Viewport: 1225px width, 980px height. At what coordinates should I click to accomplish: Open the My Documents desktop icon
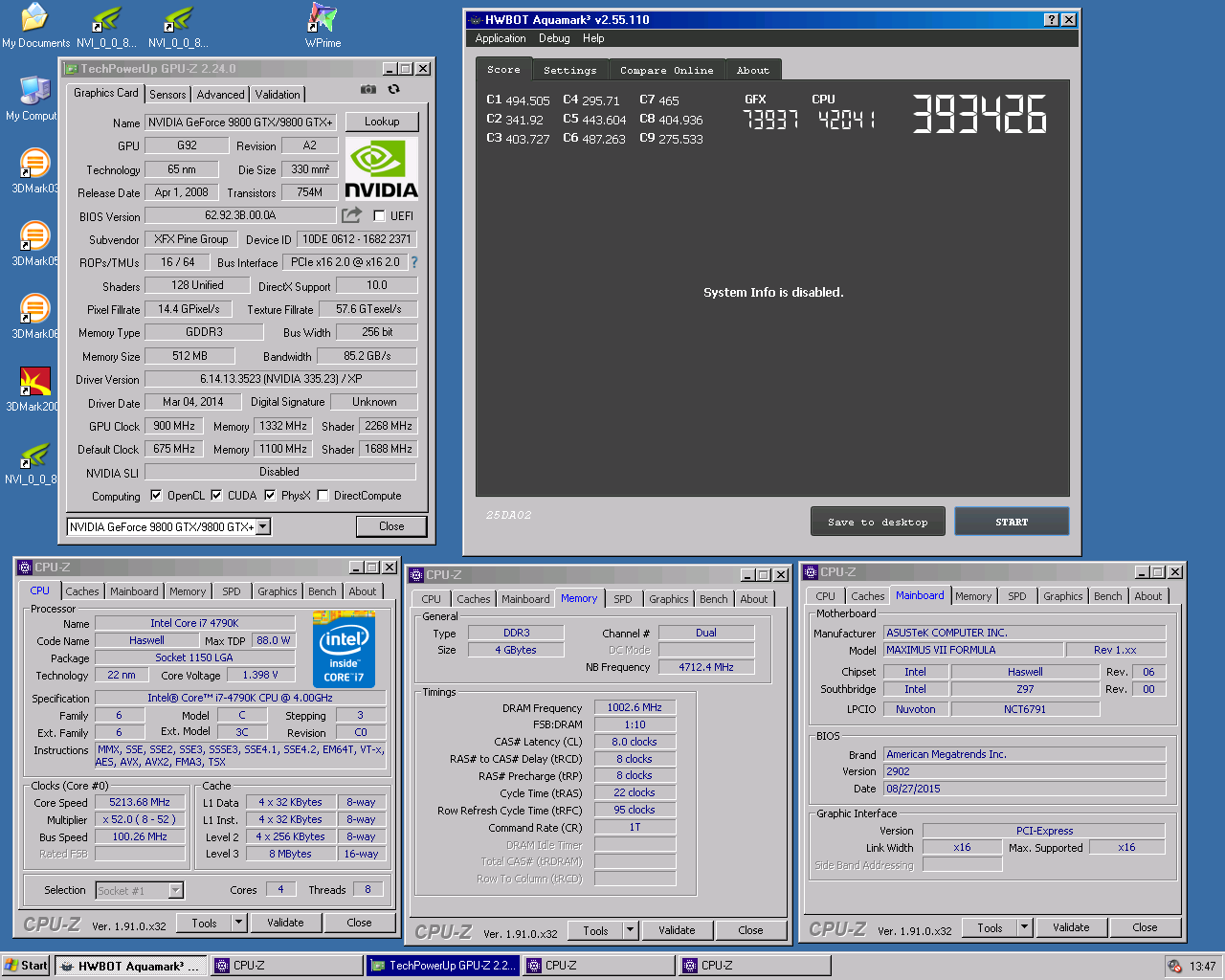(x=34, y=25)
